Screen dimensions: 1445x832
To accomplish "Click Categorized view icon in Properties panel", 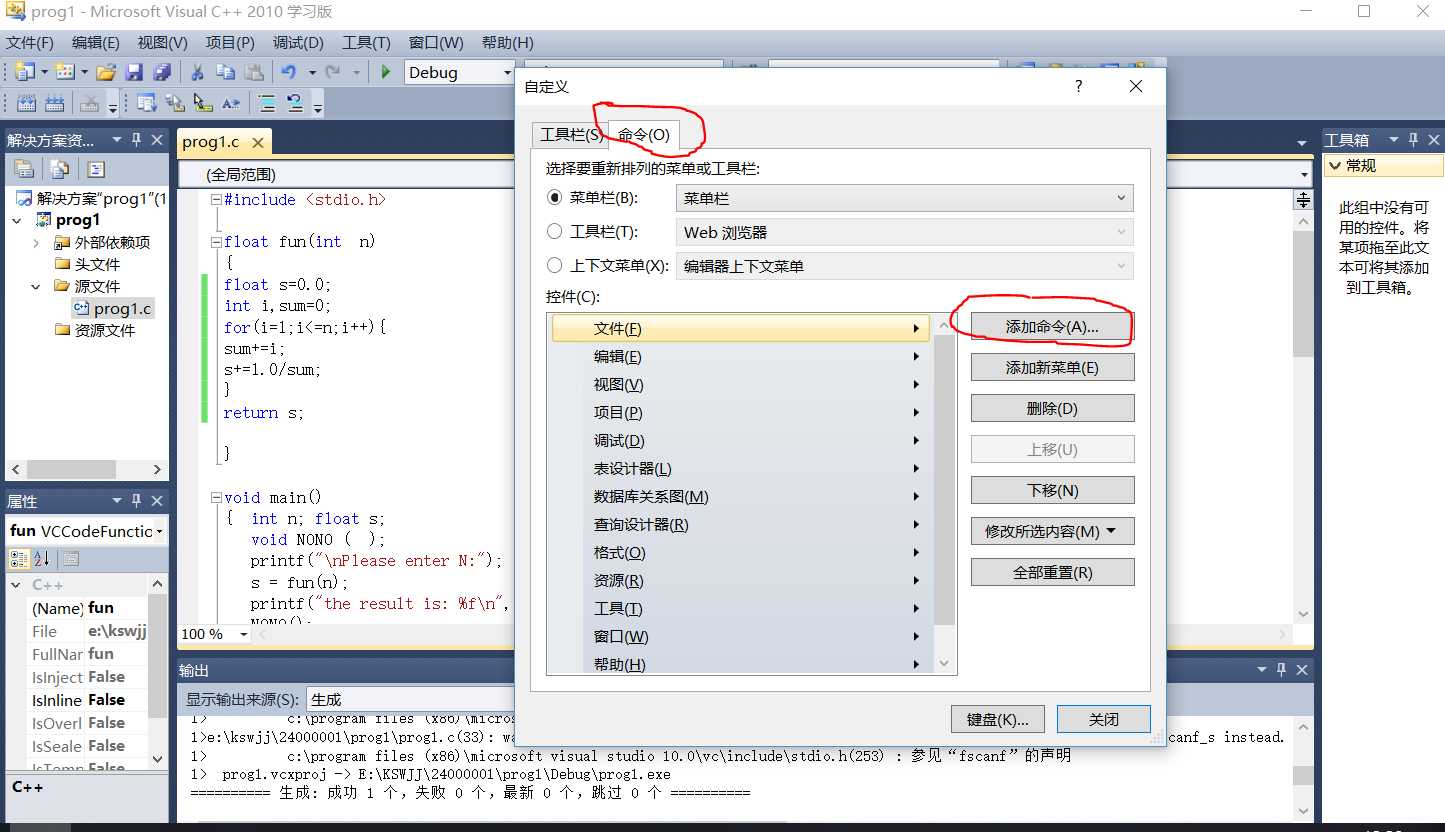I will (x=19, y=559).
